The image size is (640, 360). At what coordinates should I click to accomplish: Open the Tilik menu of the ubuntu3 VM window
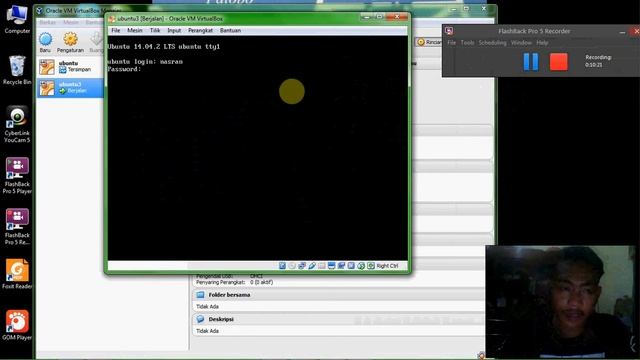155,30
